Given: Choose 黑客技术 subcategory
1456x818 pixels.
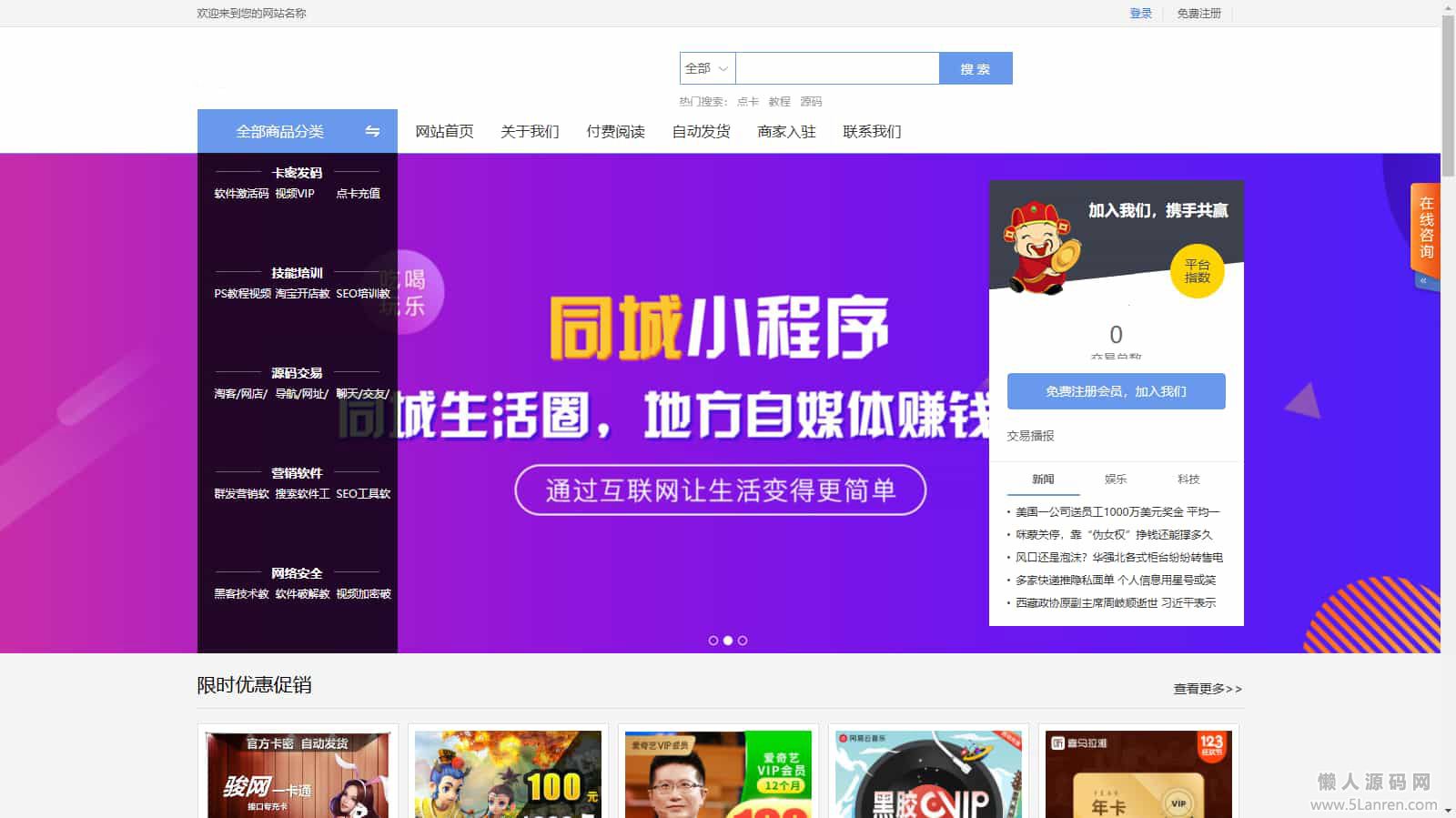Looking at the screenshot, I should [x=241, y=593].
